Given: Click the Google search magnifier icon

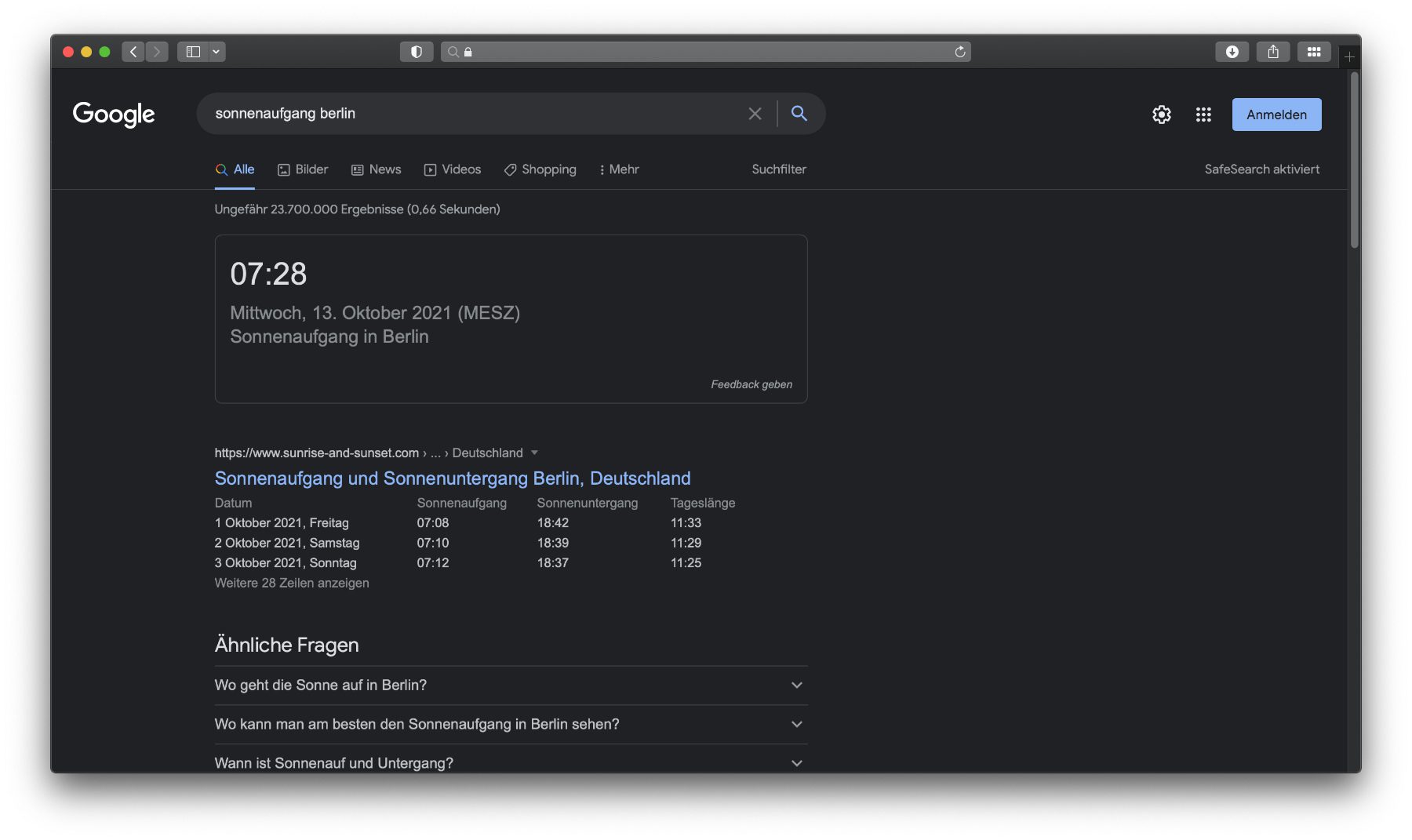Looking at the screenshot, I should [x=799, y=114].
